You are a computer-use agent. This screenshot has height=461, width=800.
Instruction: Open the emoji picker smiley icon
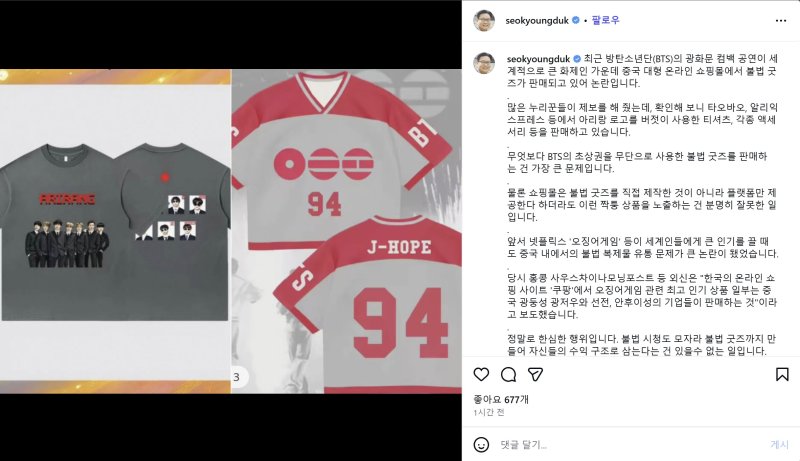click(481, 445)
